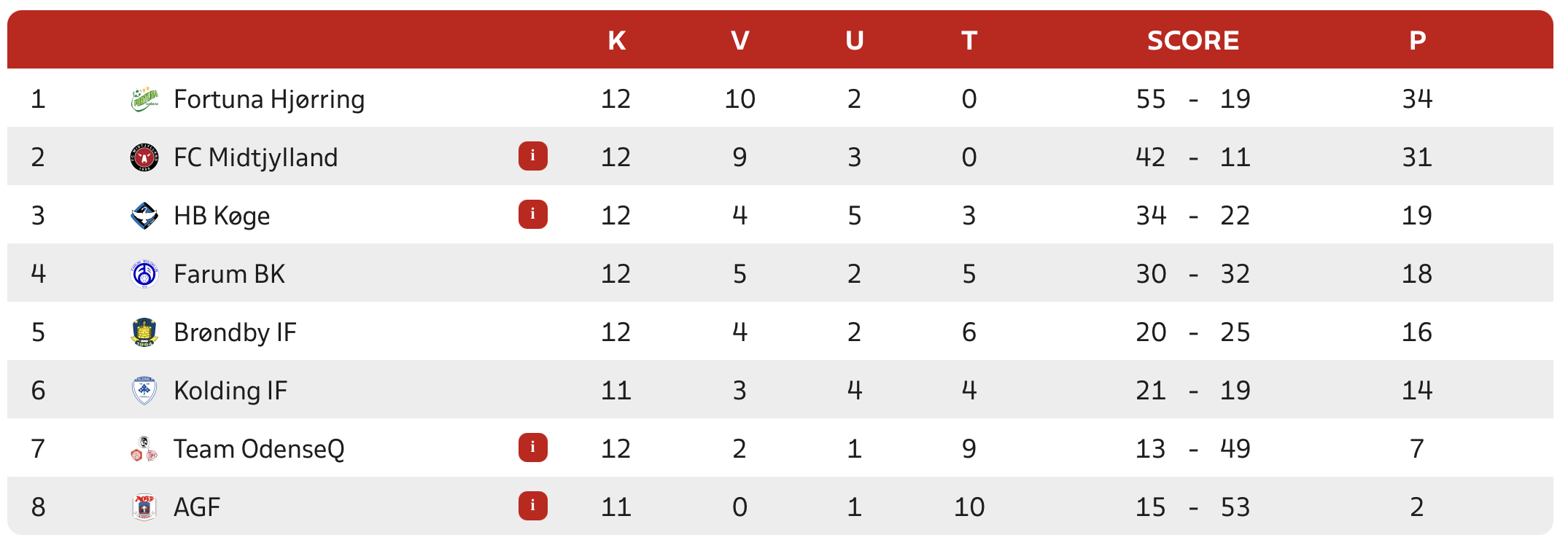
Task: Click the Kolding IF club logo
Action: [144, 390]
